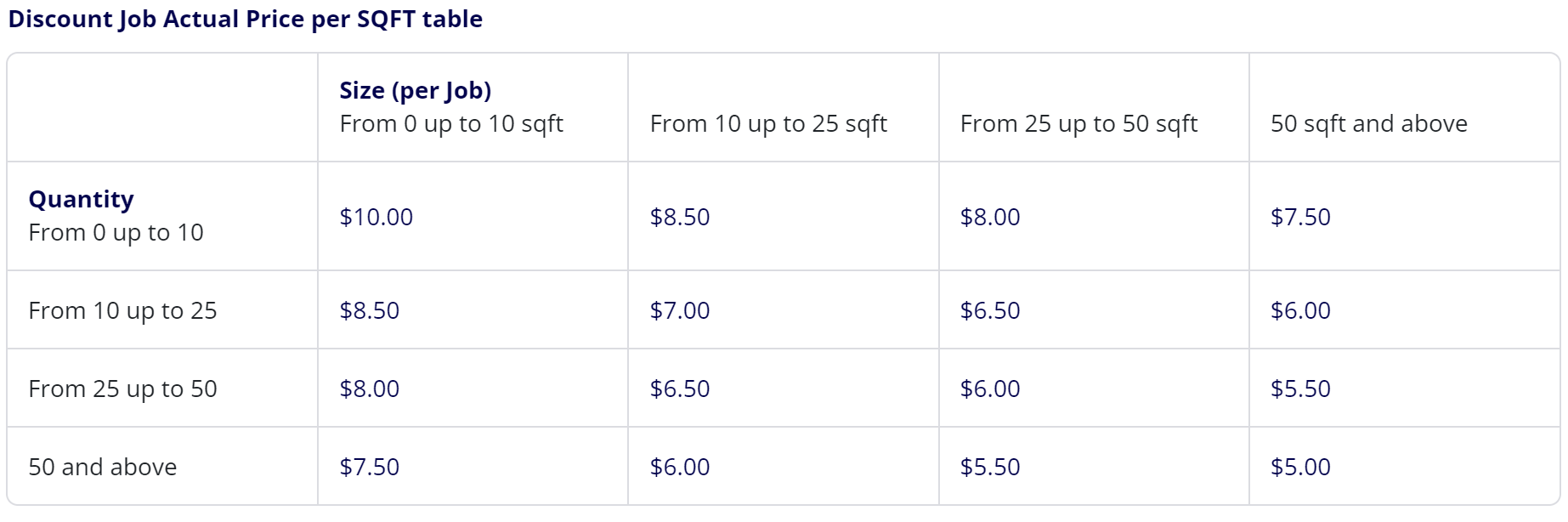Select the 'Size (per Job)' header cell
Screen dimensions: 1568x522
(x=473, y=107)
